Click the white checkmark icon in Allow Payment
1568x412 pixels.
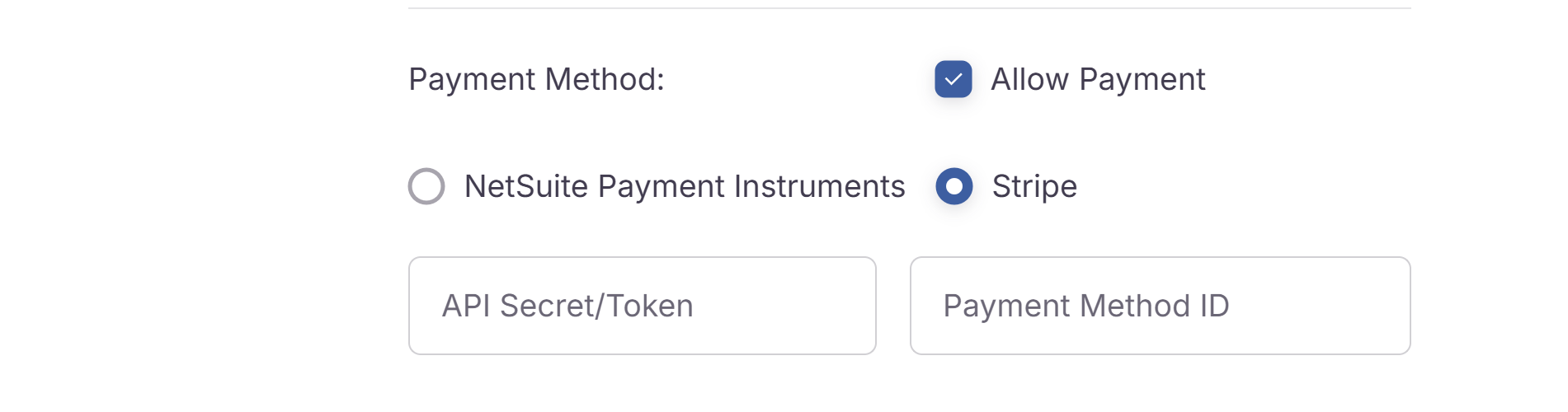click(x=953, y=79)
